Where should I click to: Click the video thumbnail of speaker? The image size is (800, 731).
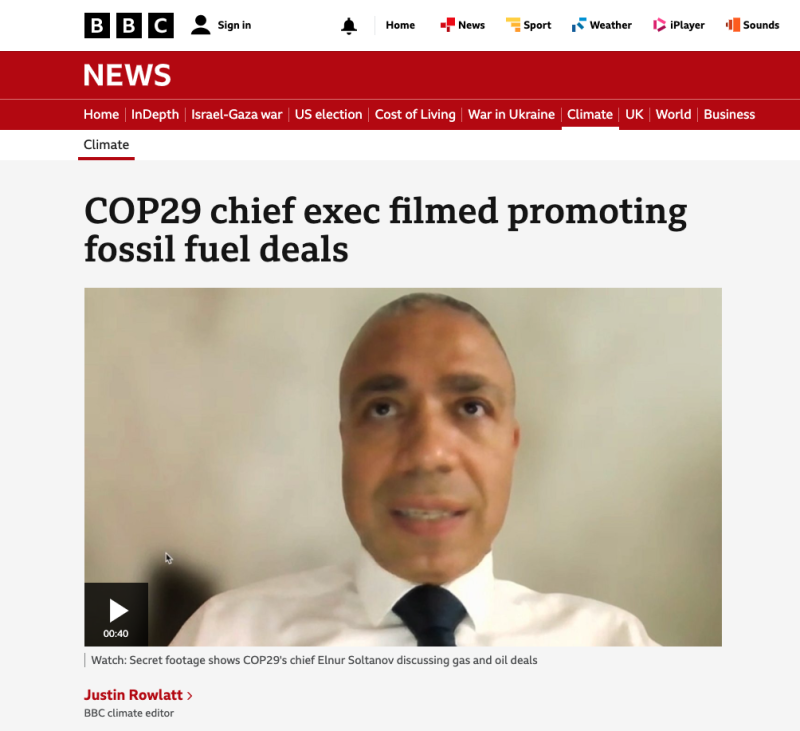point(403,467)
